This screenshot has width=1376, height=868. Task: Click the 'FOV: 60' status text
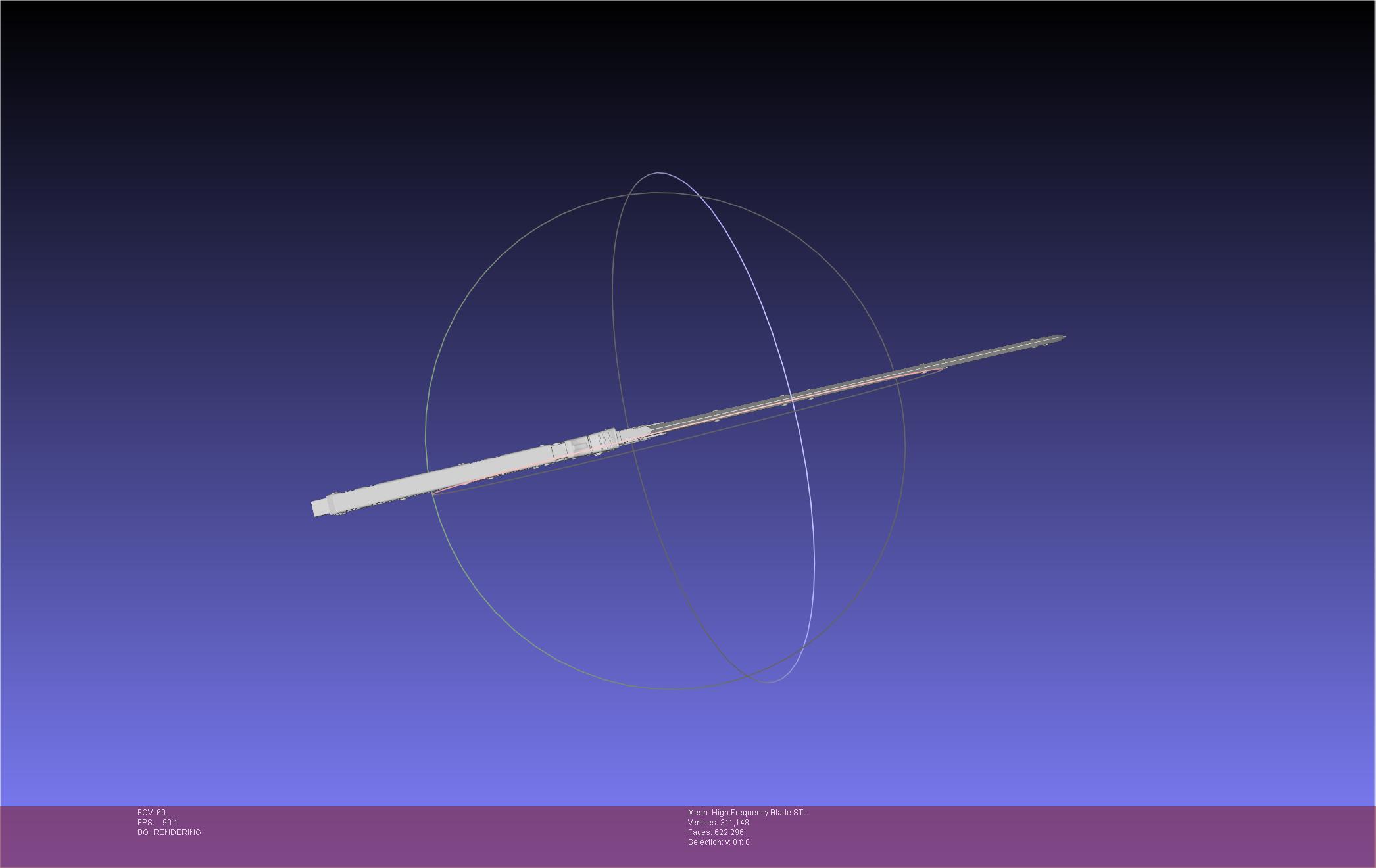(151, 813)
